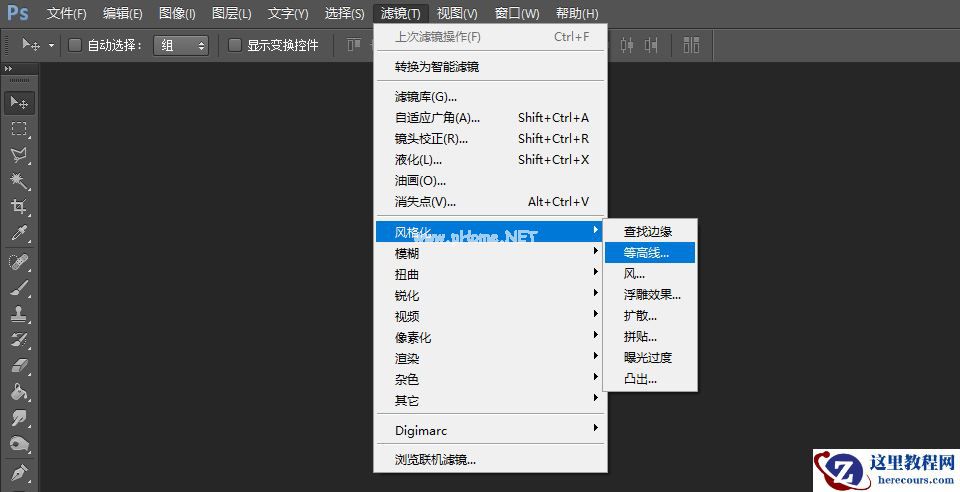
Task: Choose 油画(O)... filter
Action: pyautogui.click(x=490, y=181)
